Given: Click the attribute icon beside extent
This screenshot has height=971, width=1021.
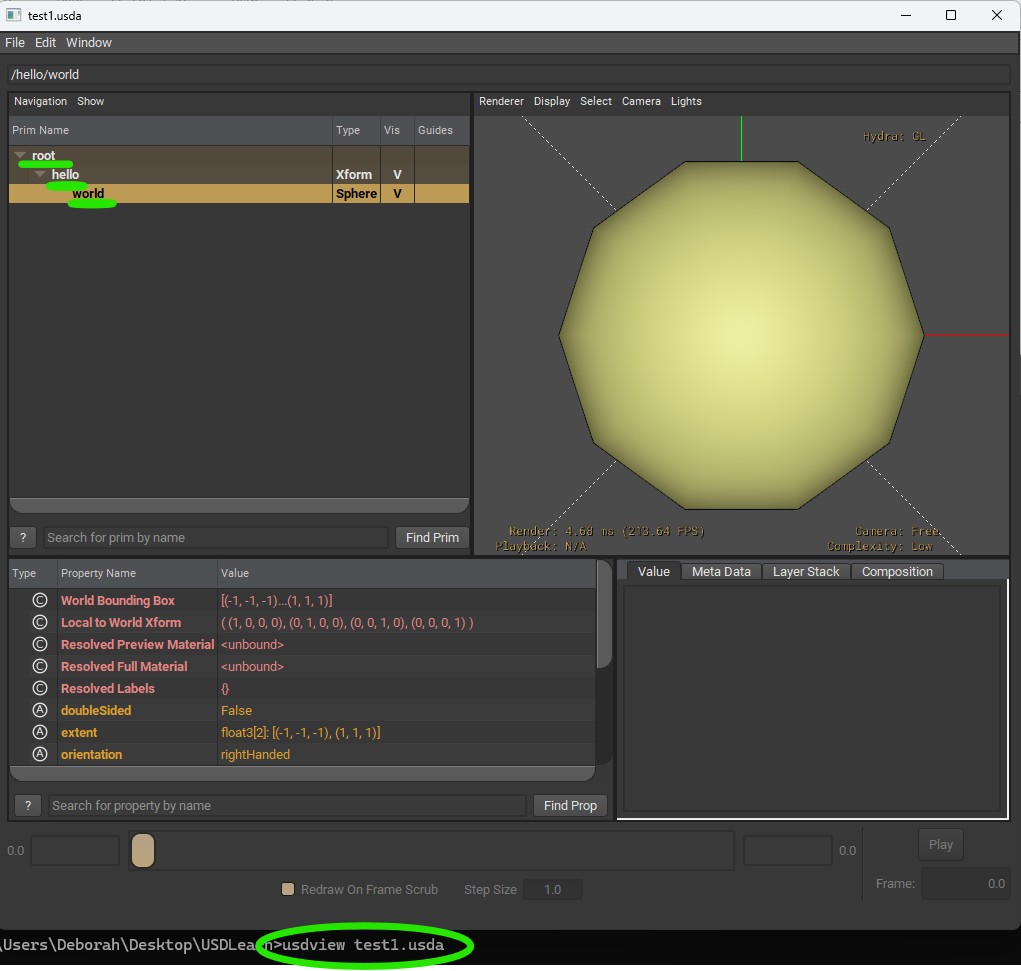Looking at the screenshot, I should point(40,733).
